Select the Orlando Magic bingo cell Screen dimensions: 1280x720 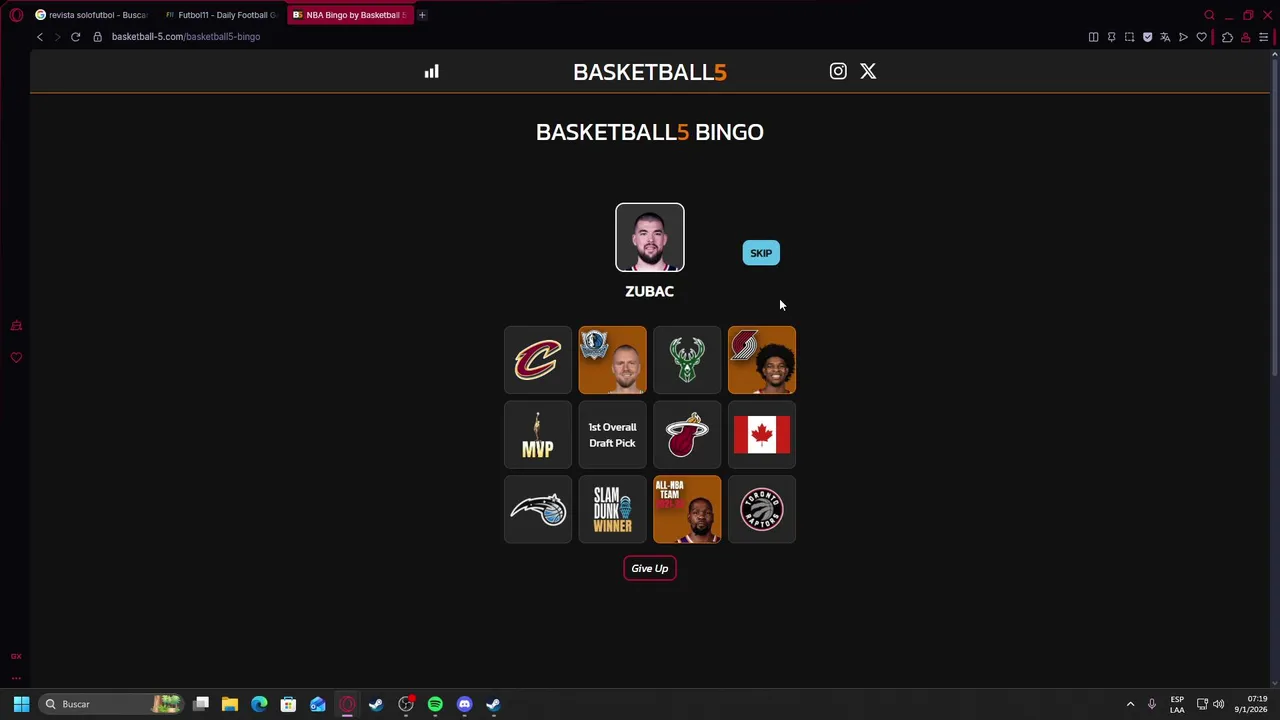[538, 510]
